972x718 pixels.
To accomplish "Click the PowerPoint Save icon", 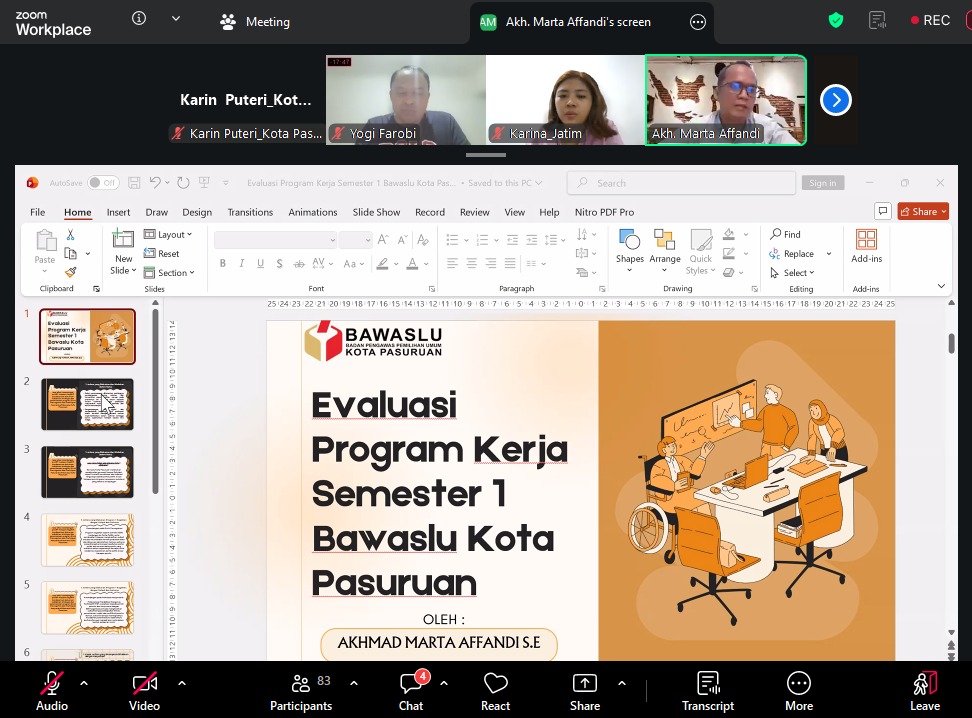I will (x=134, y=182).
